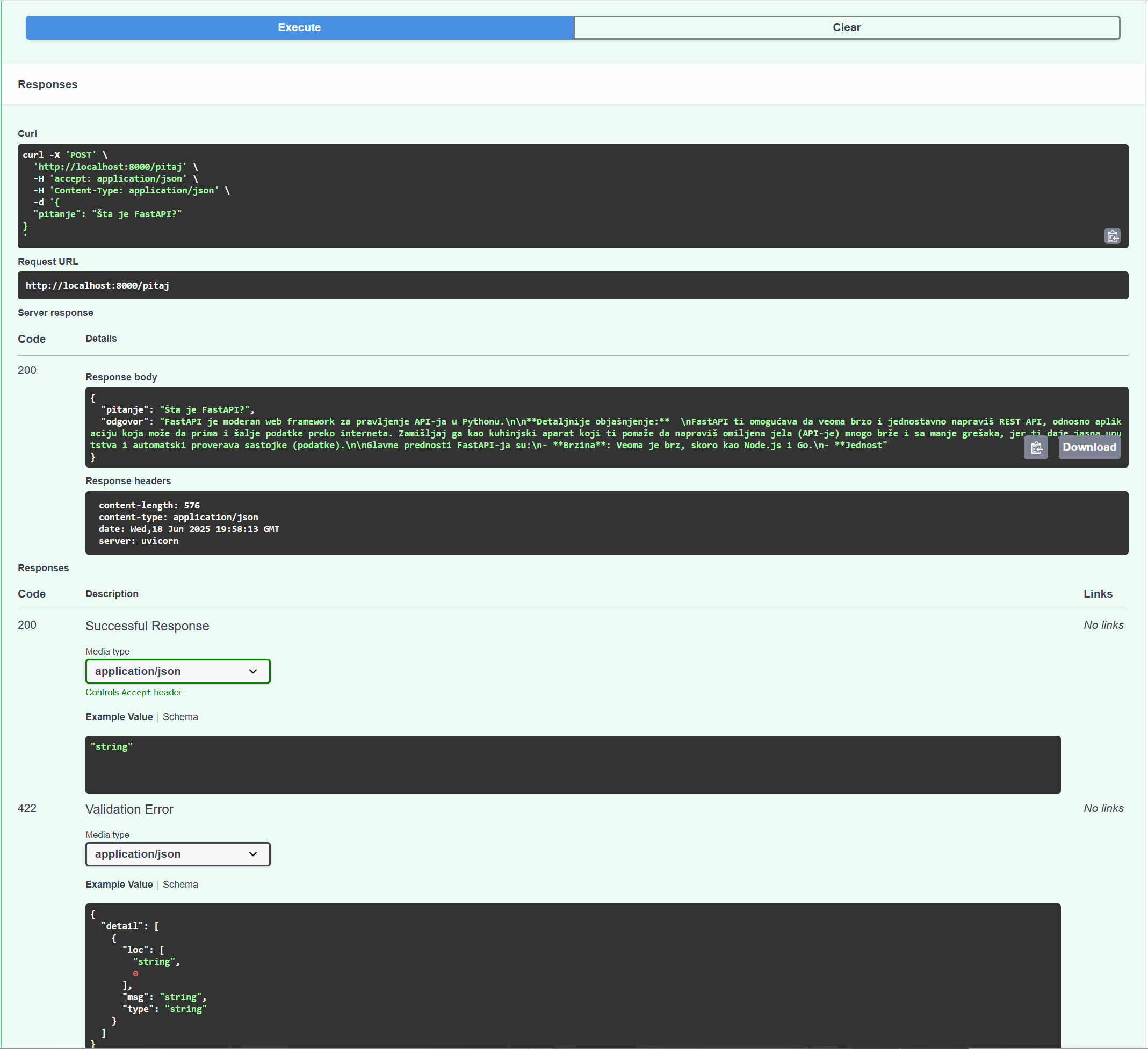Copy the curl command to clipboard
The width and height of the screenshot is (1148, 1049).
(1113, 235)
